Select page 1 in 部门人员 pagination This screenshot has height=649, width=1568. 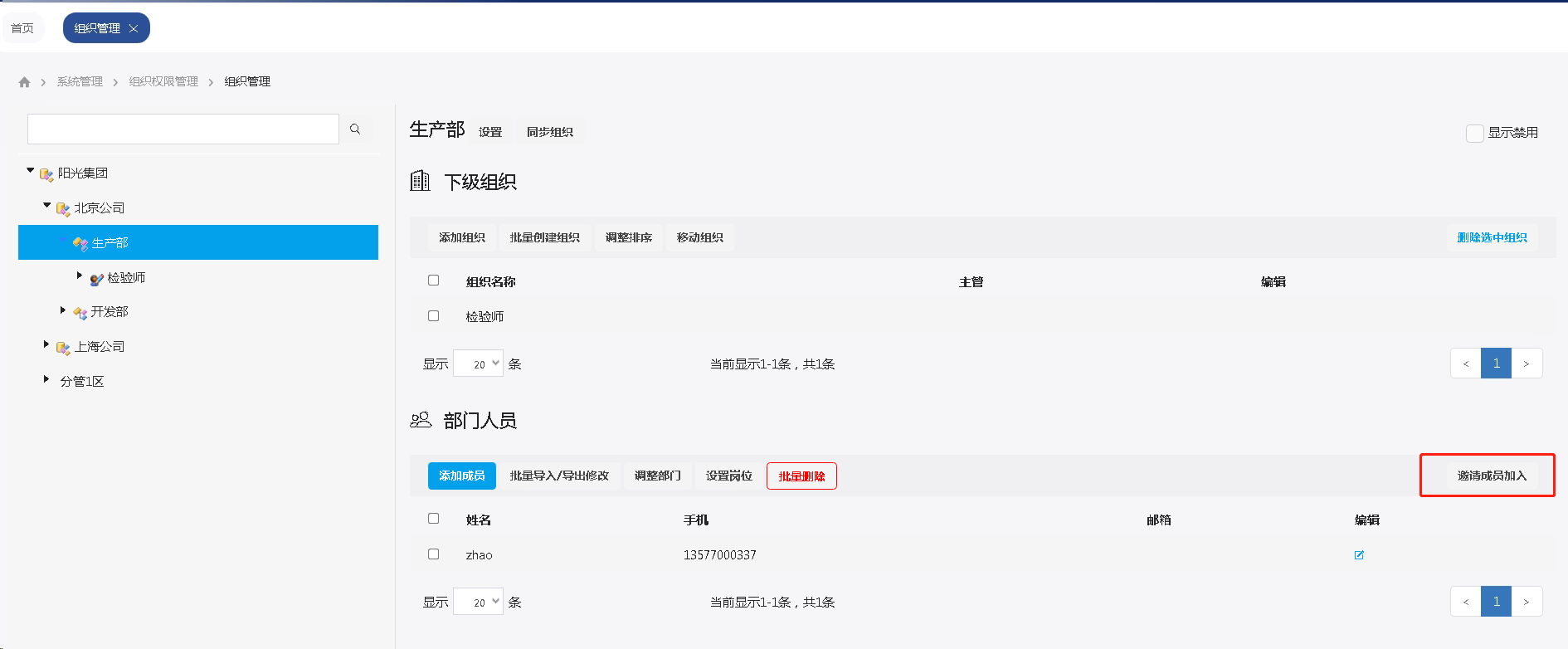coord(1497,602)
